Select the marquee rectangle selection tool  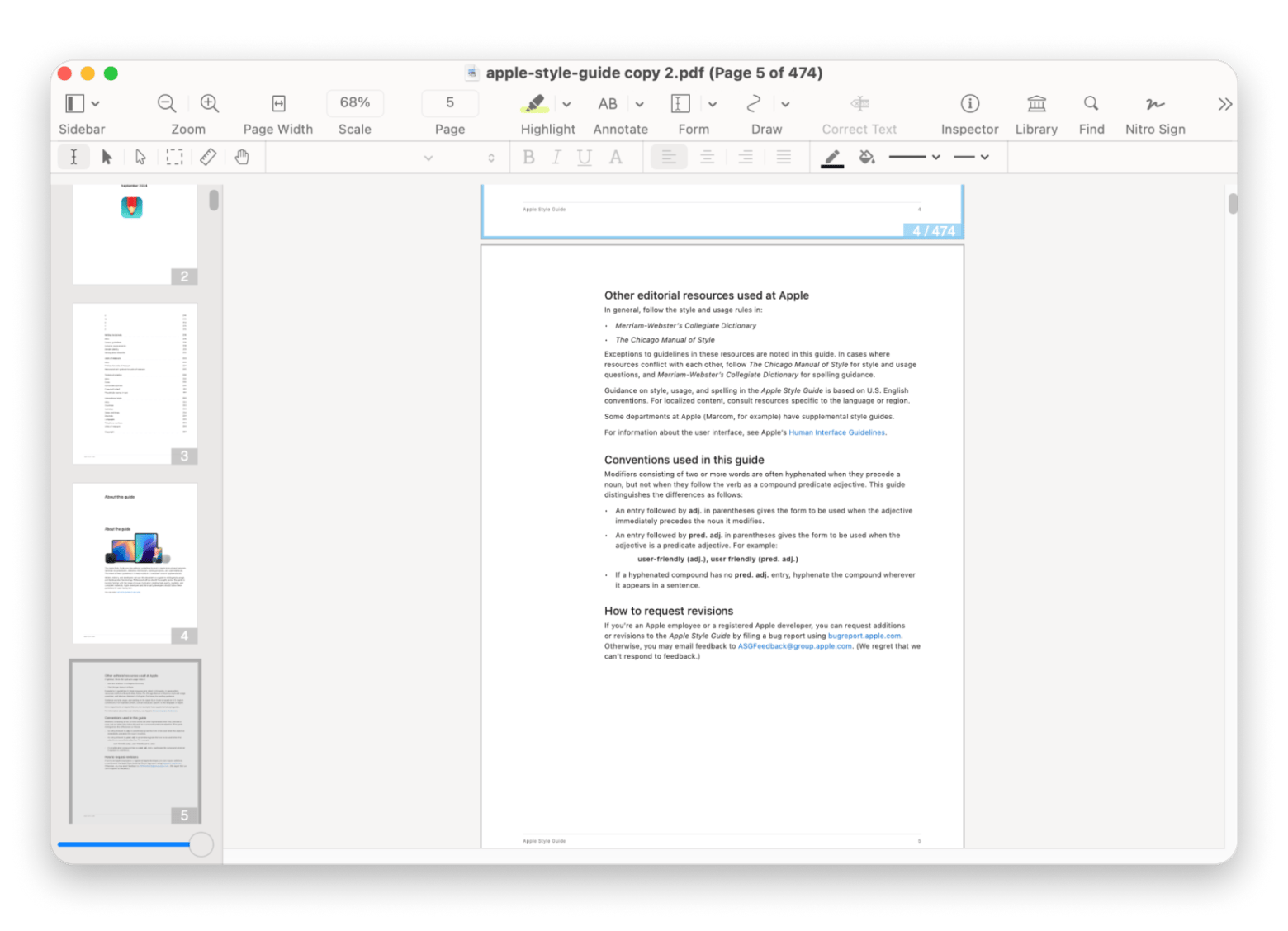(174, 157)
